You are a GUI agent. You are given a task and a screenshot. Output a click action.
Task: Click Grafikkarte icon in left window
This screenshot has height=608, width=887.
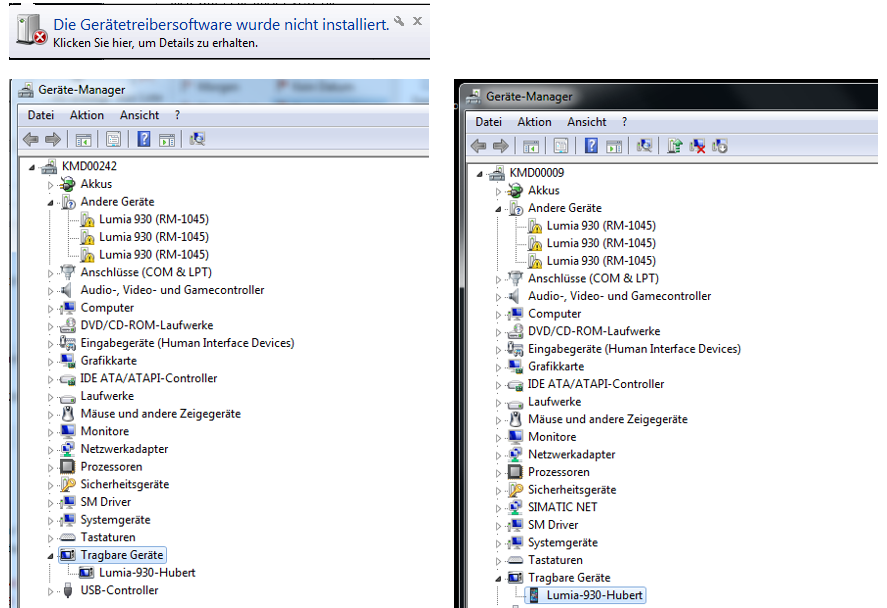tap(68, 360)
